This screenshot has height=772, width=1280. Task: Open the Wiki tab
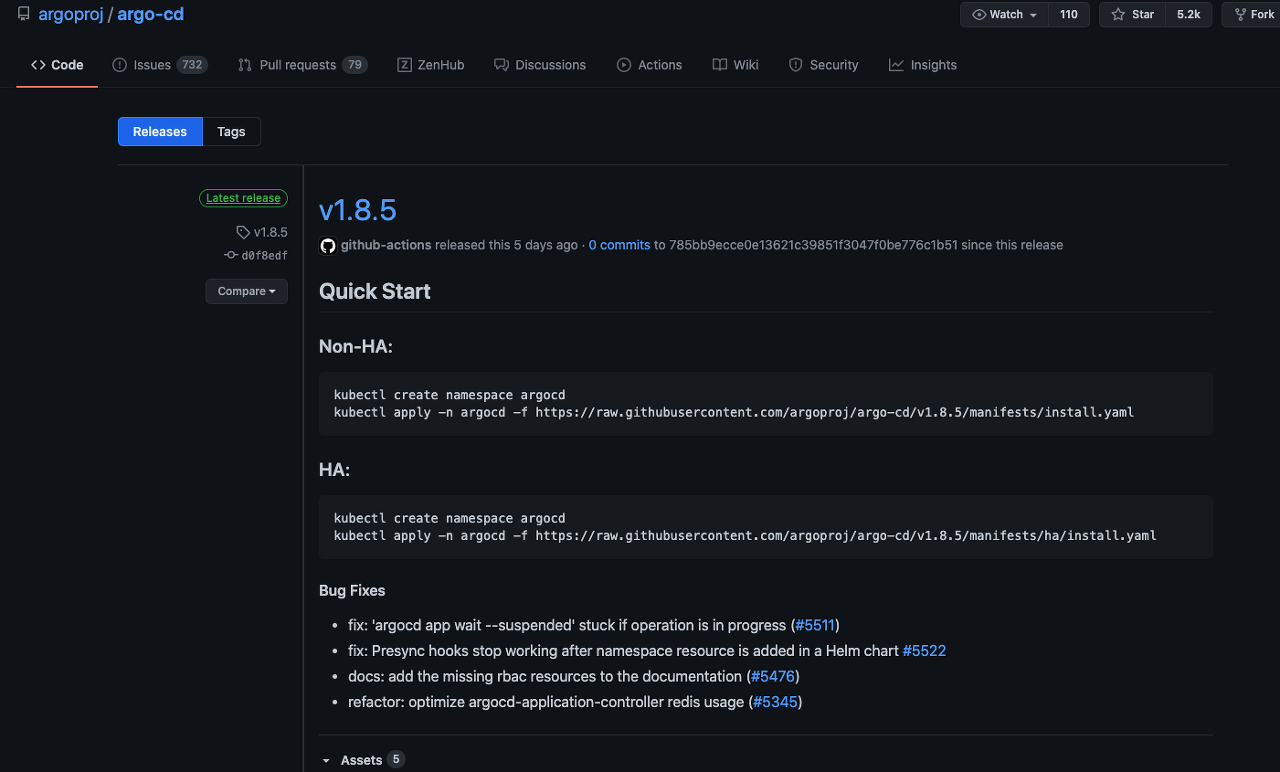[735, 65]
